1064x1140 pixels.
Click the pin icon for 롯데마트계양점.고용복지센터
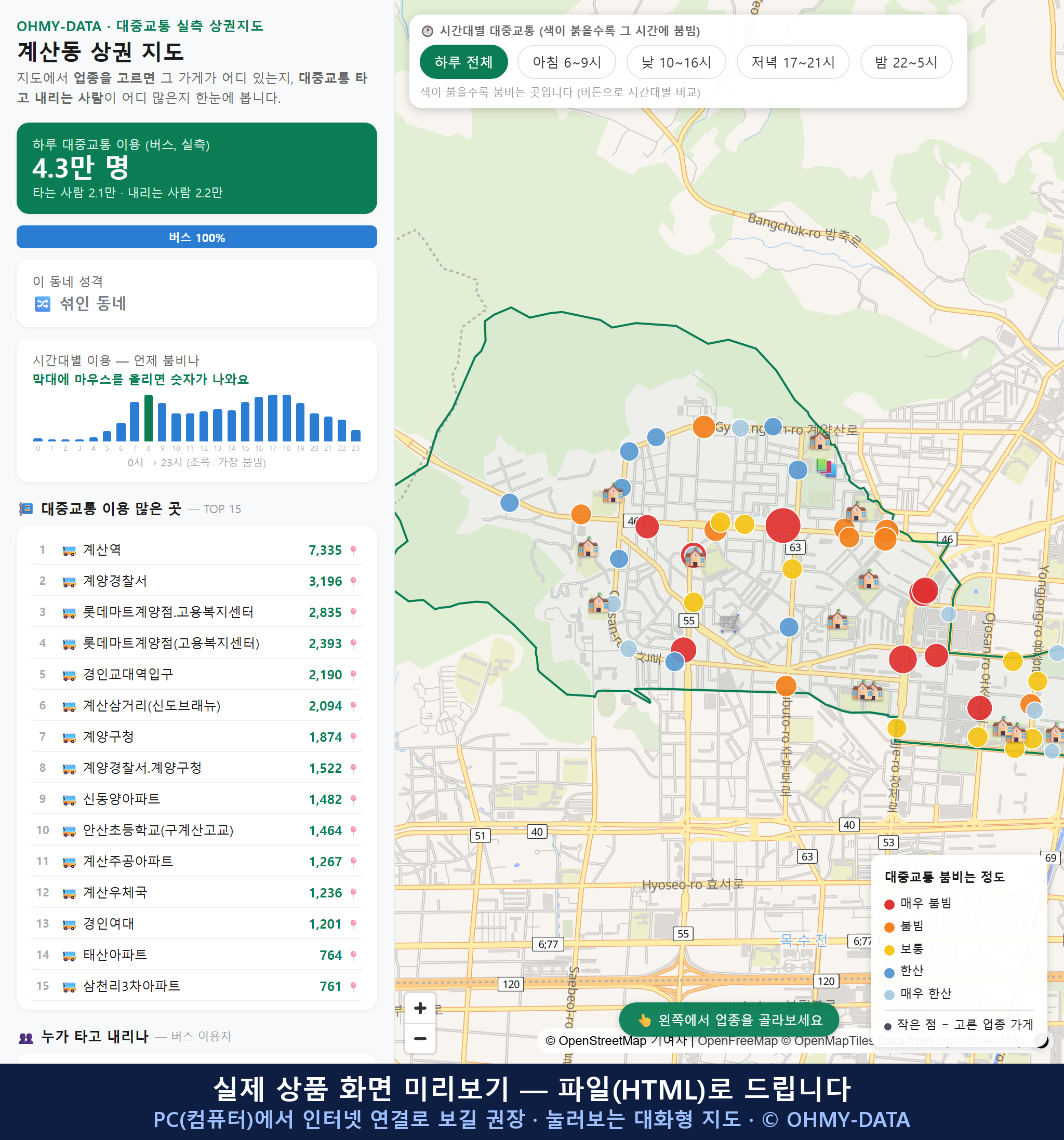coord(353,612)
